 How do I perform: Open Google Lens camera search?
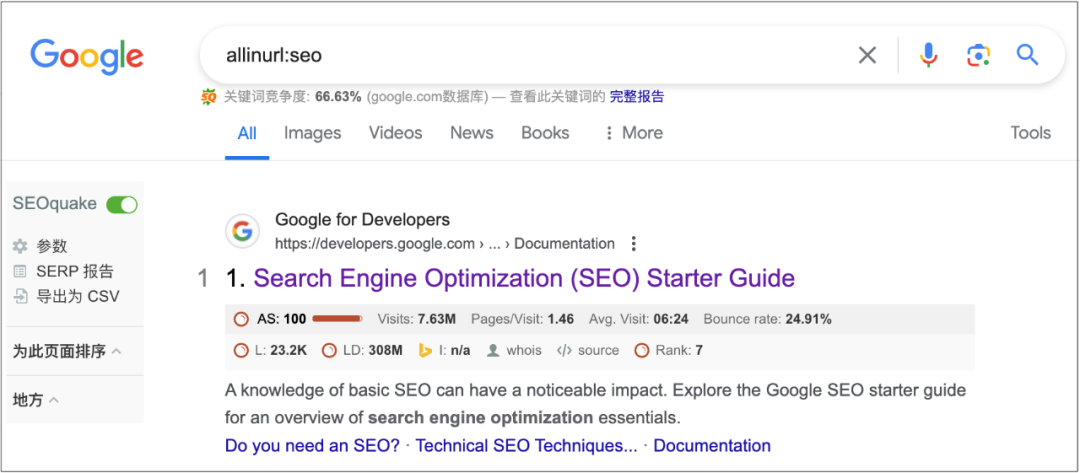pos(978,55)
